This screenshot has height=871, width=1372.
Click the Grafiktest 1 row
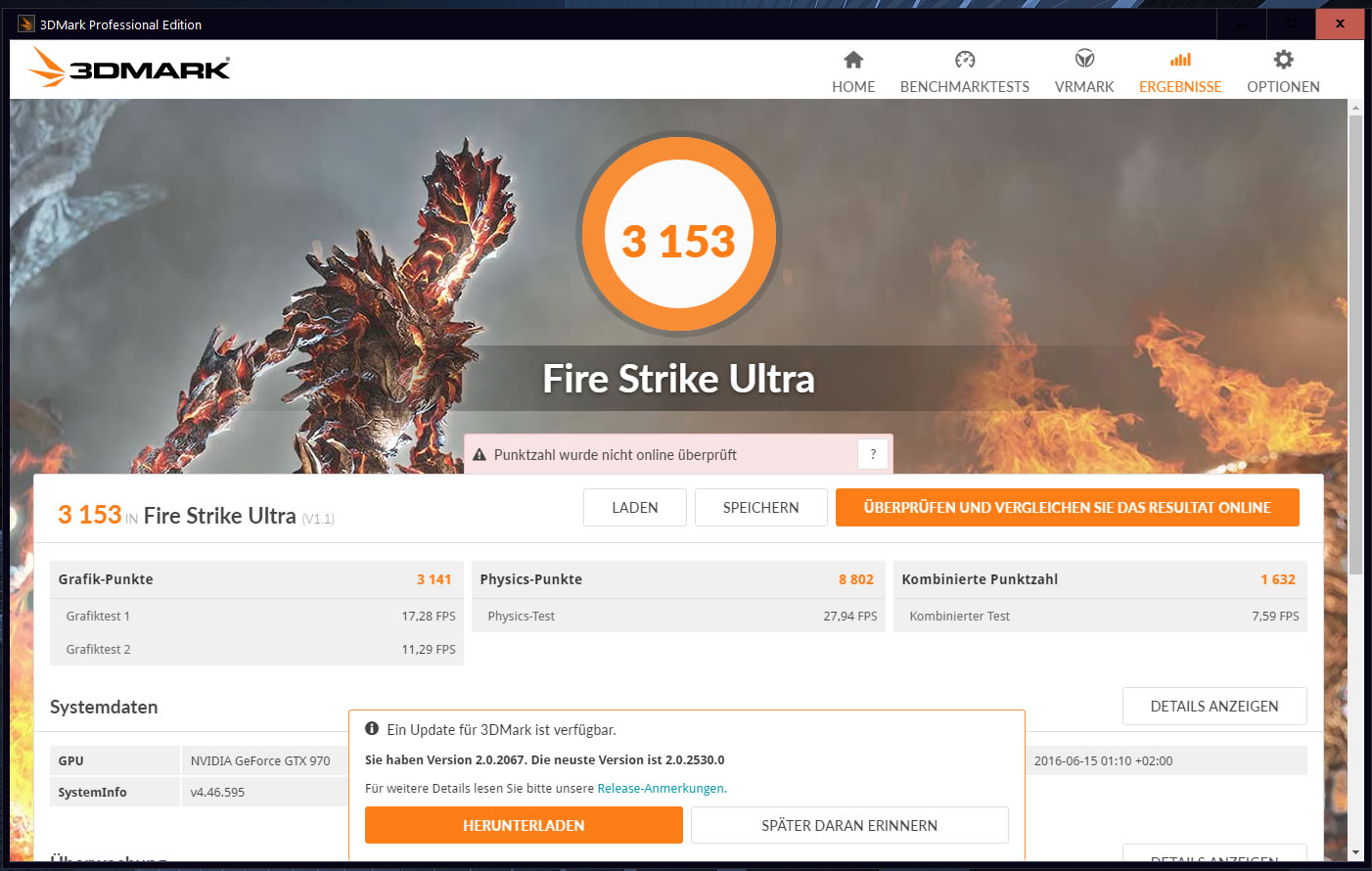[x=256, y=616]
